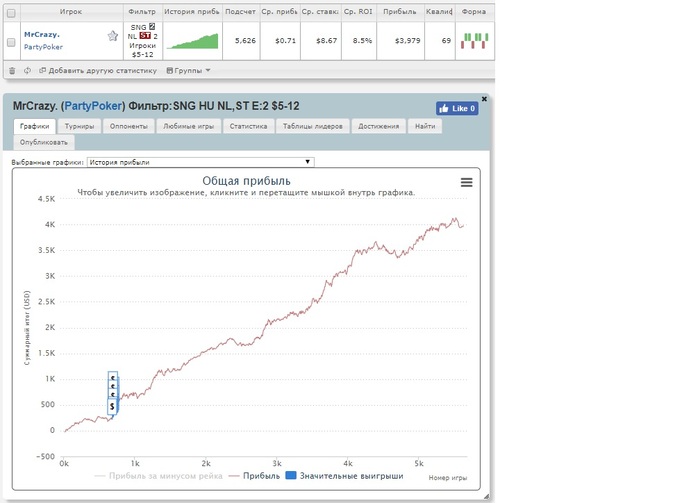
Task: Switch to the Турниры tab
Action: [79, 126]
